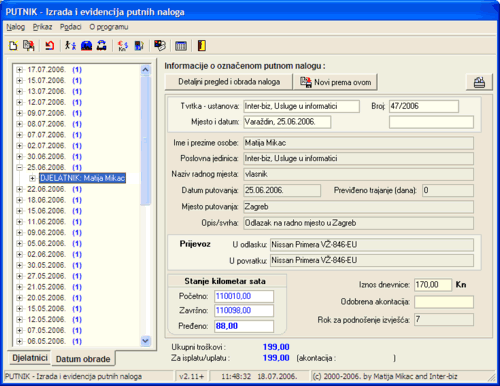Expand the DJELATNIK: Matija Mikac node

pyautogui.click(x=32, y=178)
